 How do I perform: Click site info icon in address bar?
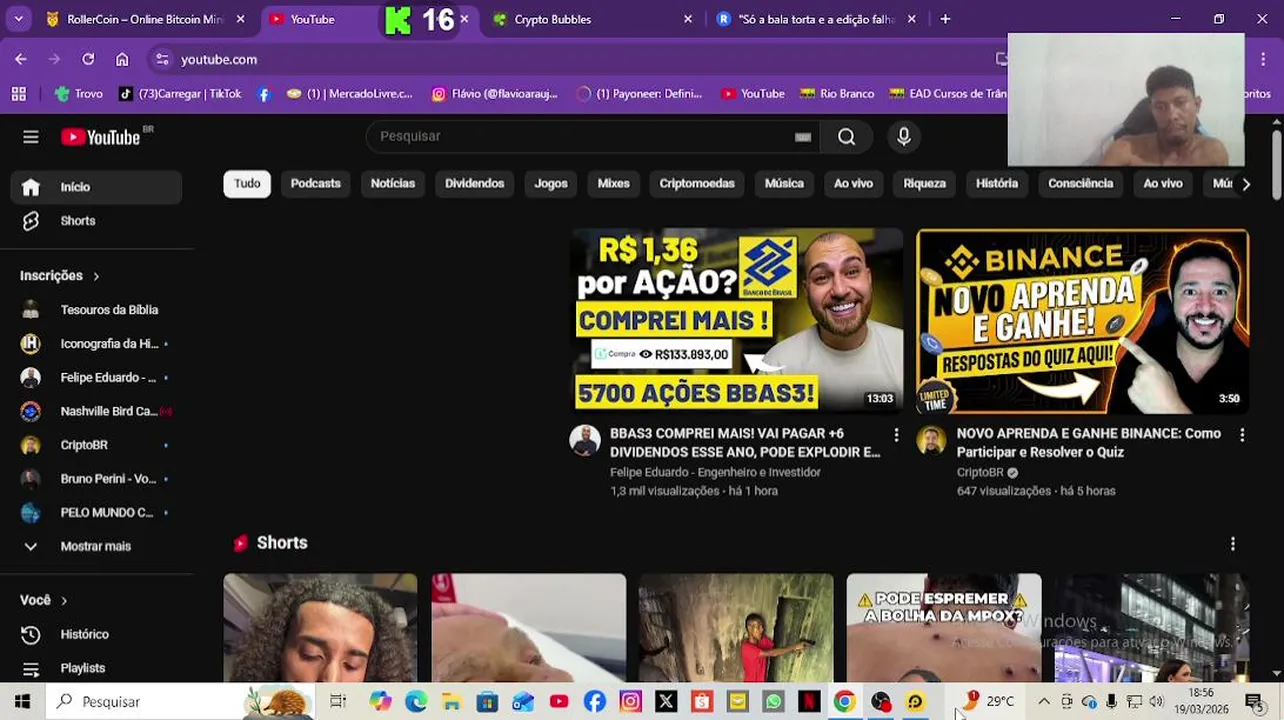[163, 59]
